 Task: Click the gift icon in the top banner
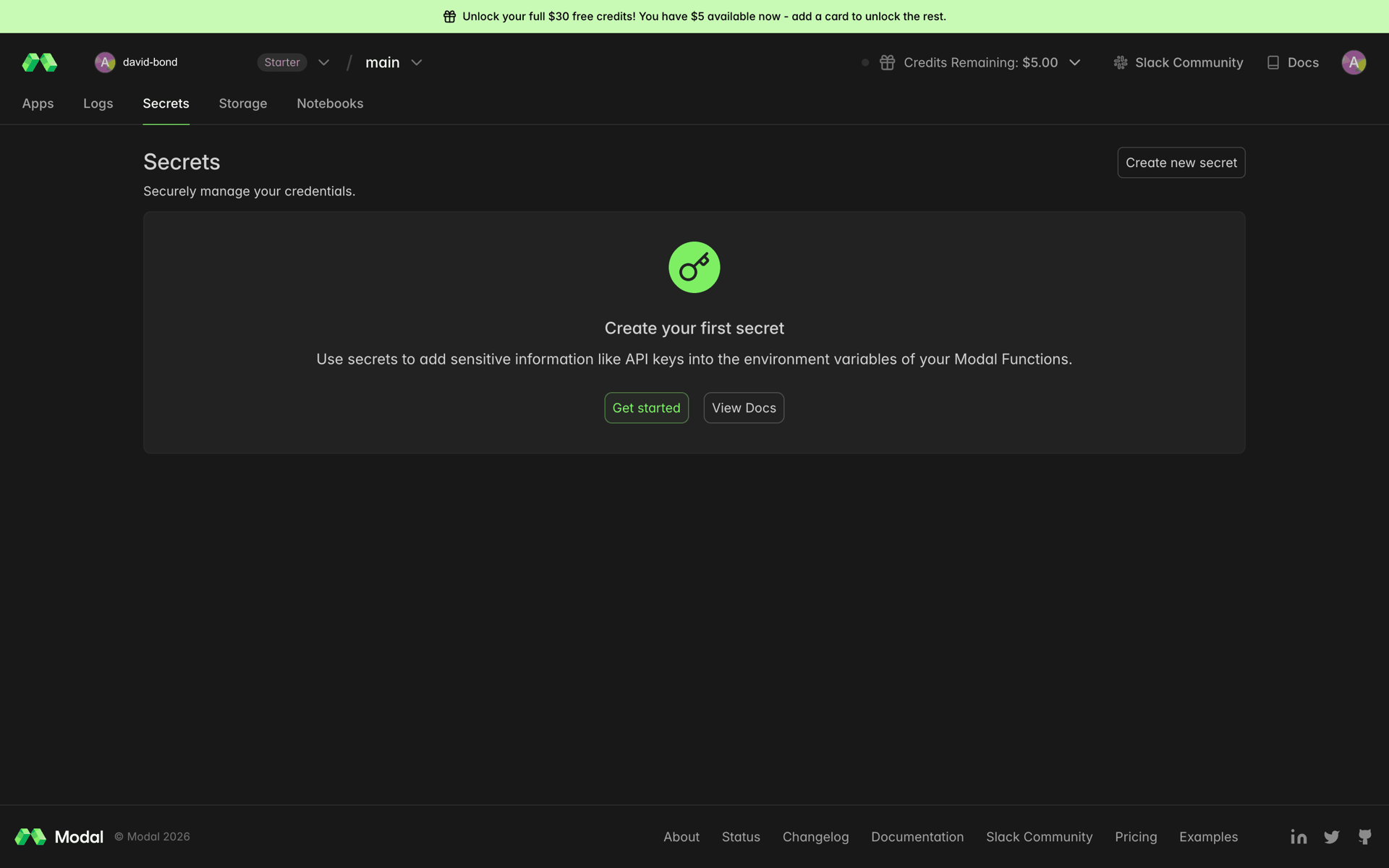tap(449, 17)
